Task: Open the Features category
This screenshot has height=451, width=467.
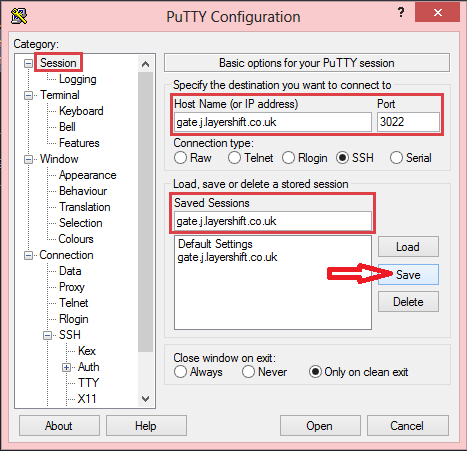Action: click(x=79, y=143)
